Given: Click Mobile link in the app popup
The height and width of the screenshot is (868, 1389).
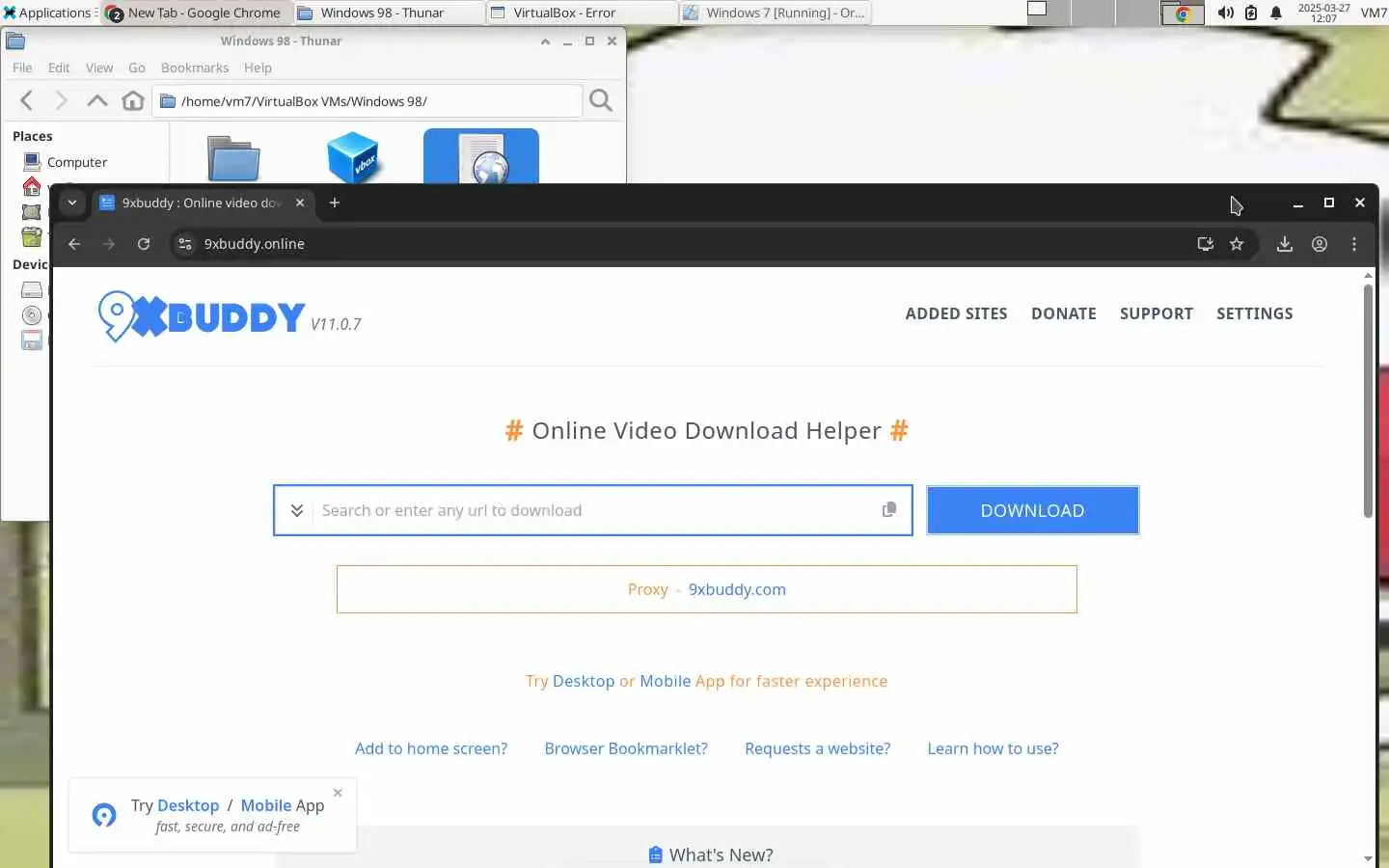Looking at the screenshot, I should [266, 805].
